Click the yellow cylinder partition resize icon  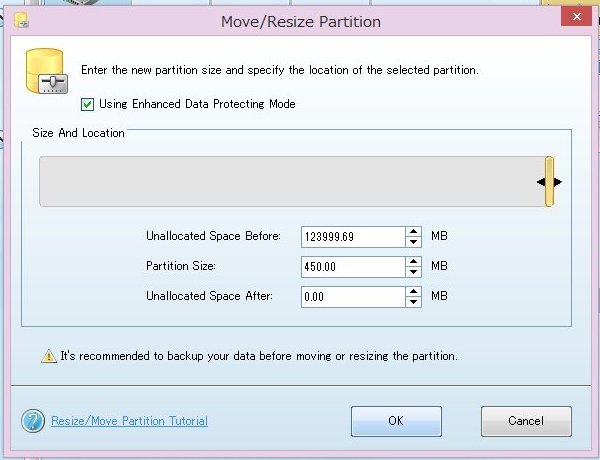[47, 71]
